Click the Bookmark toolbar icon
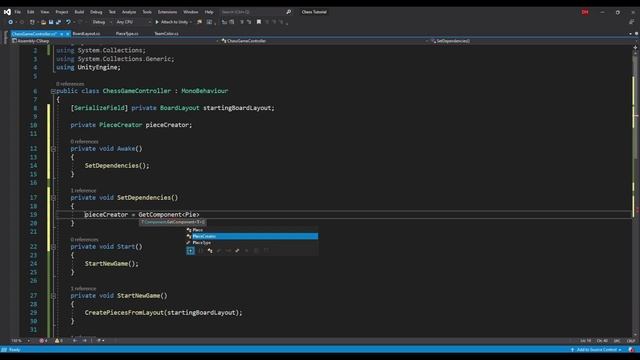640x360 pixels. pos(259,22)
